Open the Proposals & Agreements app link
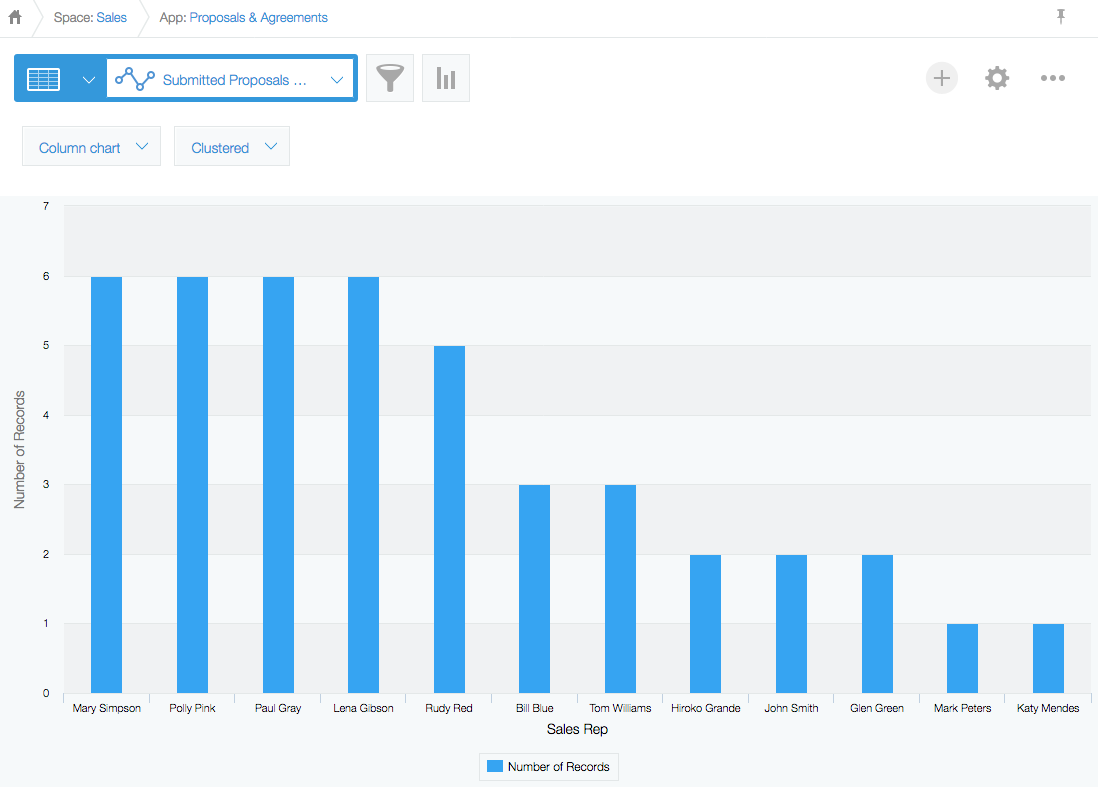Image resolution: width=1098 pixels, height=787 pixels. (258, 17)
